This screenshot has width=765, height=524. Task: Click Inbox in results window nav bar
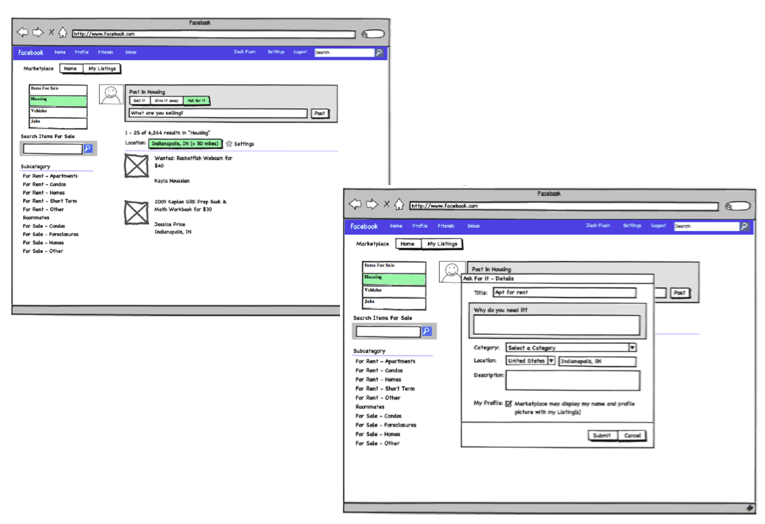131,52
